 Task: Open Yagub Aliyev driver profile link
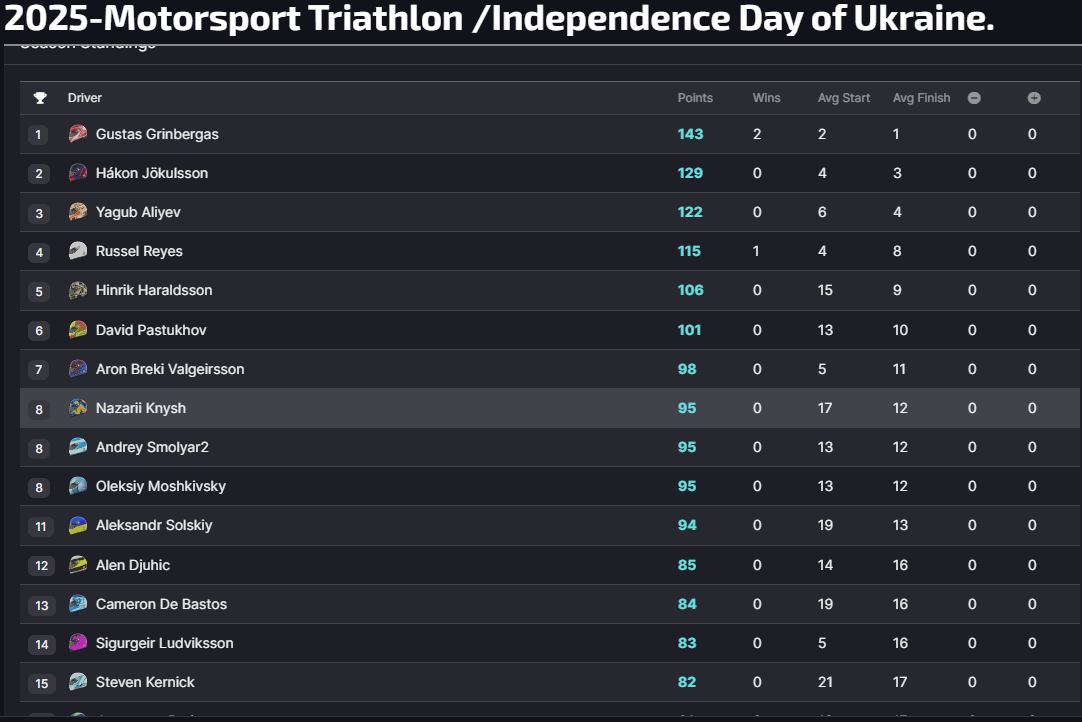coord(138,212)
